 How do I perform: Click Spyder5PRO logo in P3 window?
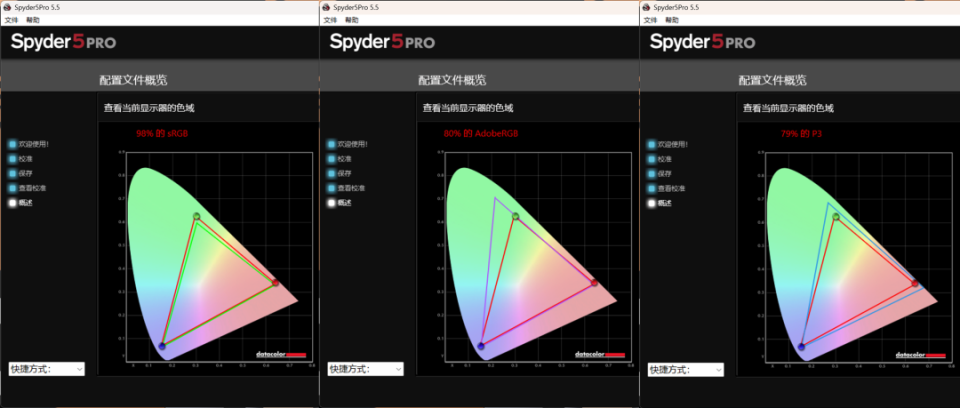(x=702, y=42)
